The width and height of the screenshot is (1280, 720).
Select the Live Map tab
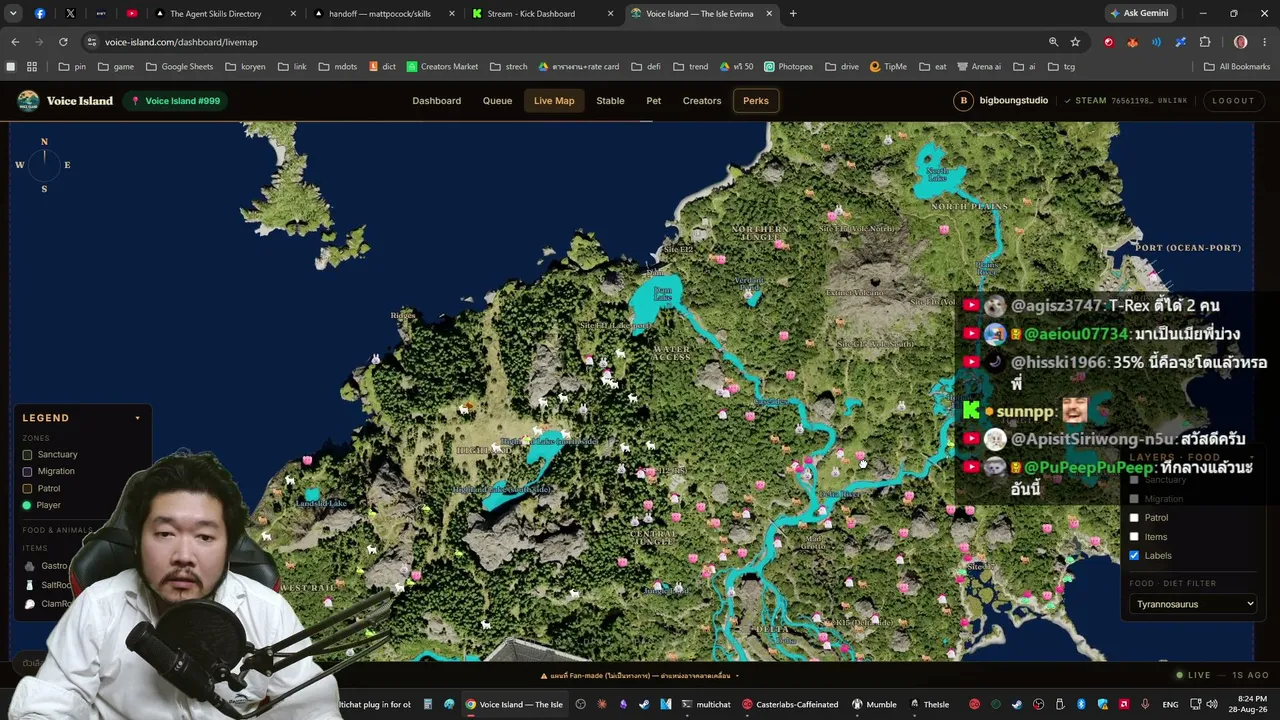tap(554, 101)
